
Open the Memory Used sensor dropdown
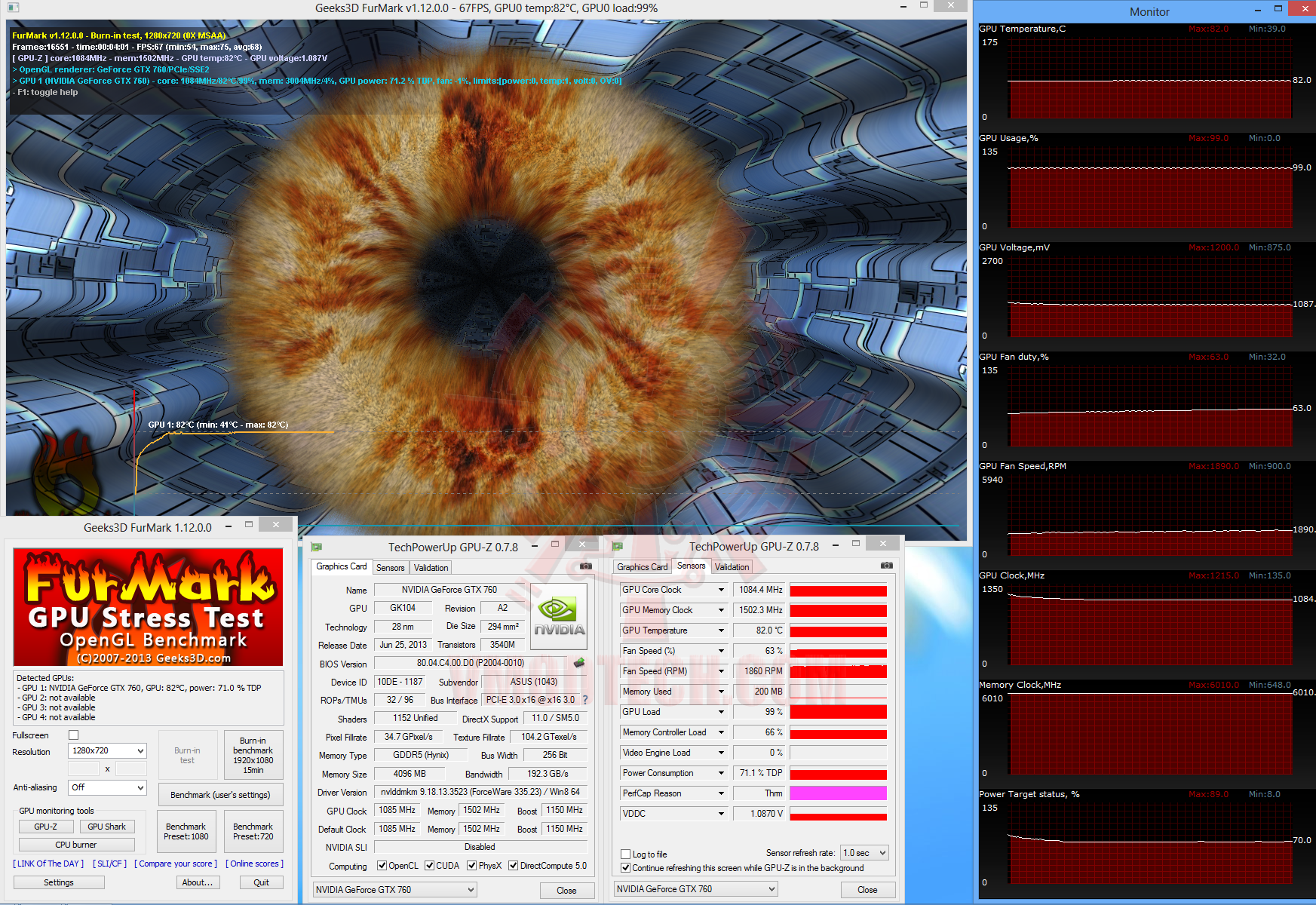(721, 692)
